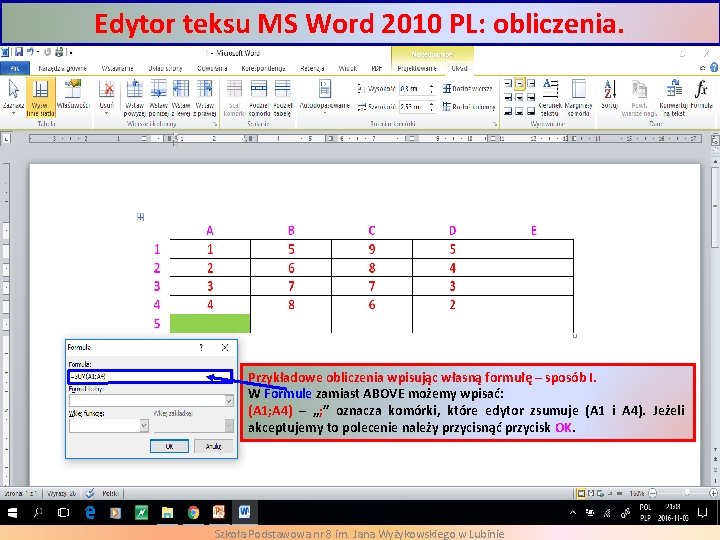Click Wstaw powyżej icon

pyautogui.click(x=135, y=89)
